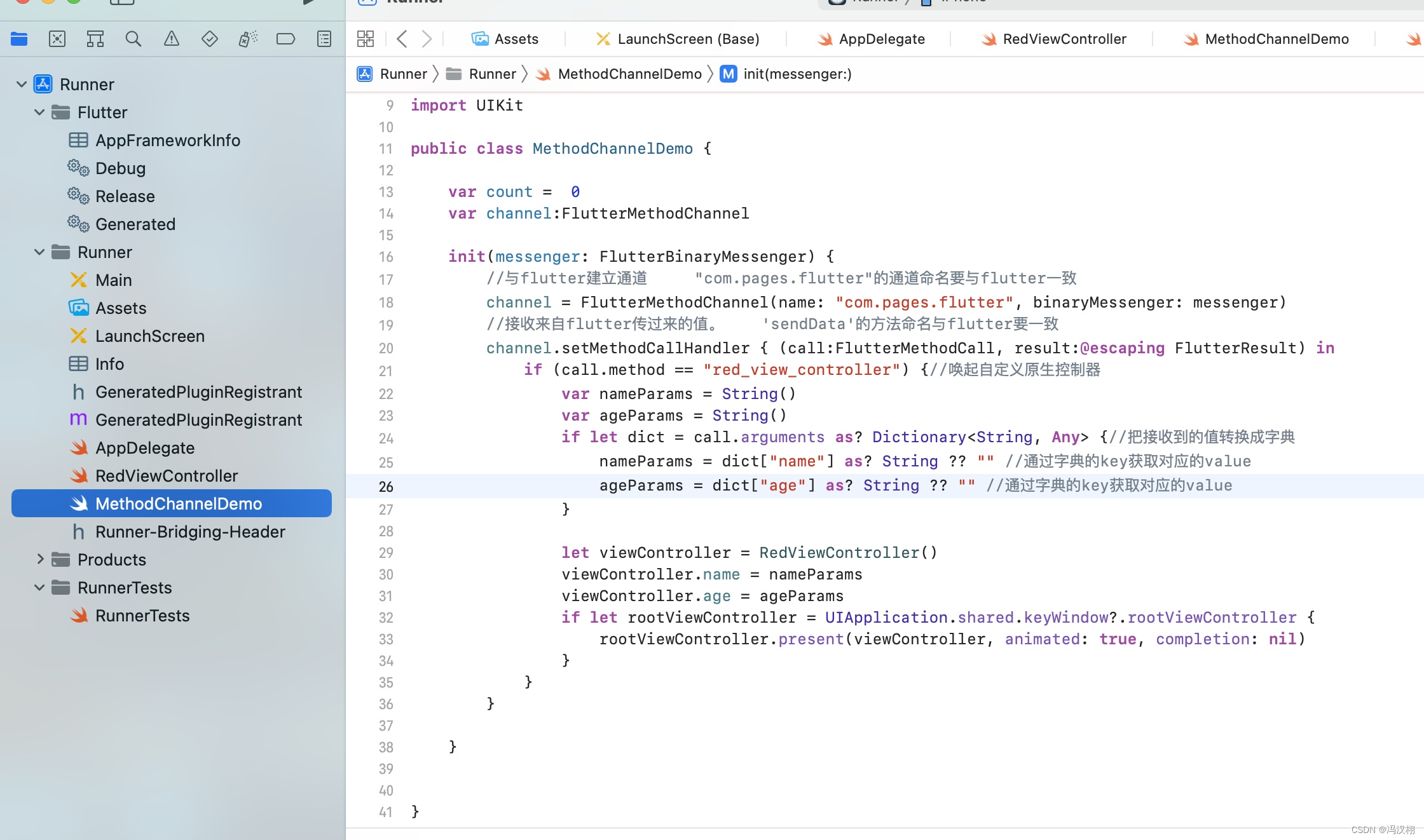Click the back navigation arrow icon
This screenshot has height=840, width=1424.
[402, 38]
